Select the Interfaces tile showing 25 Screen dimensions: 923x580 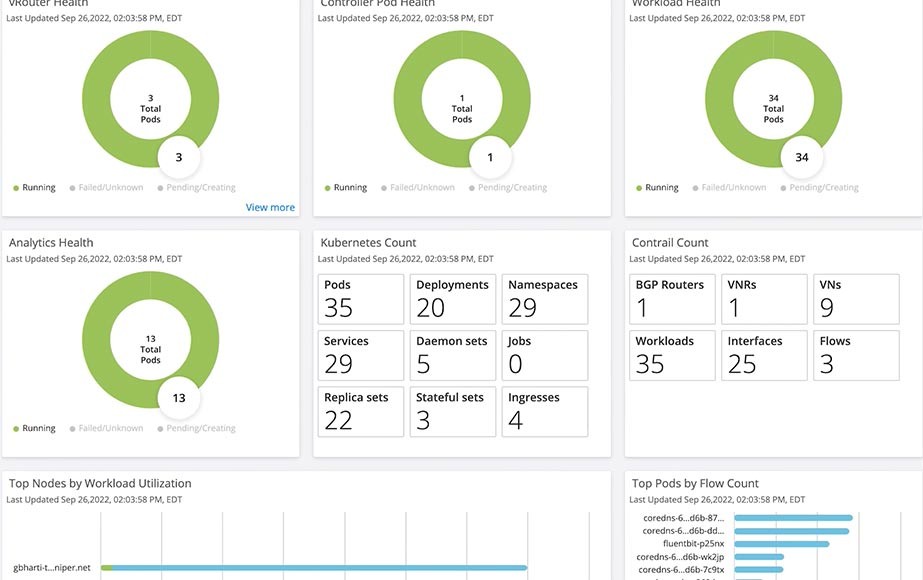[x=767, y=355]
